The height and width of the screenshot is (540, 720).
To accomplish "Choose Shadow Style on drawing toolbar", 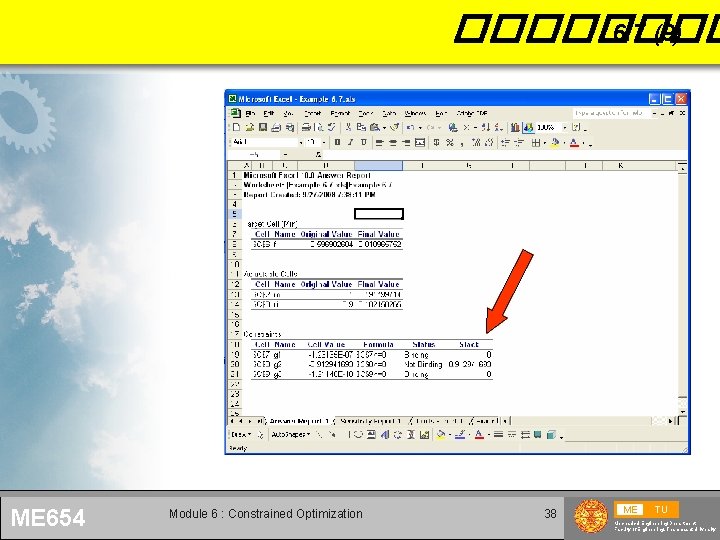I will (537, 434).
